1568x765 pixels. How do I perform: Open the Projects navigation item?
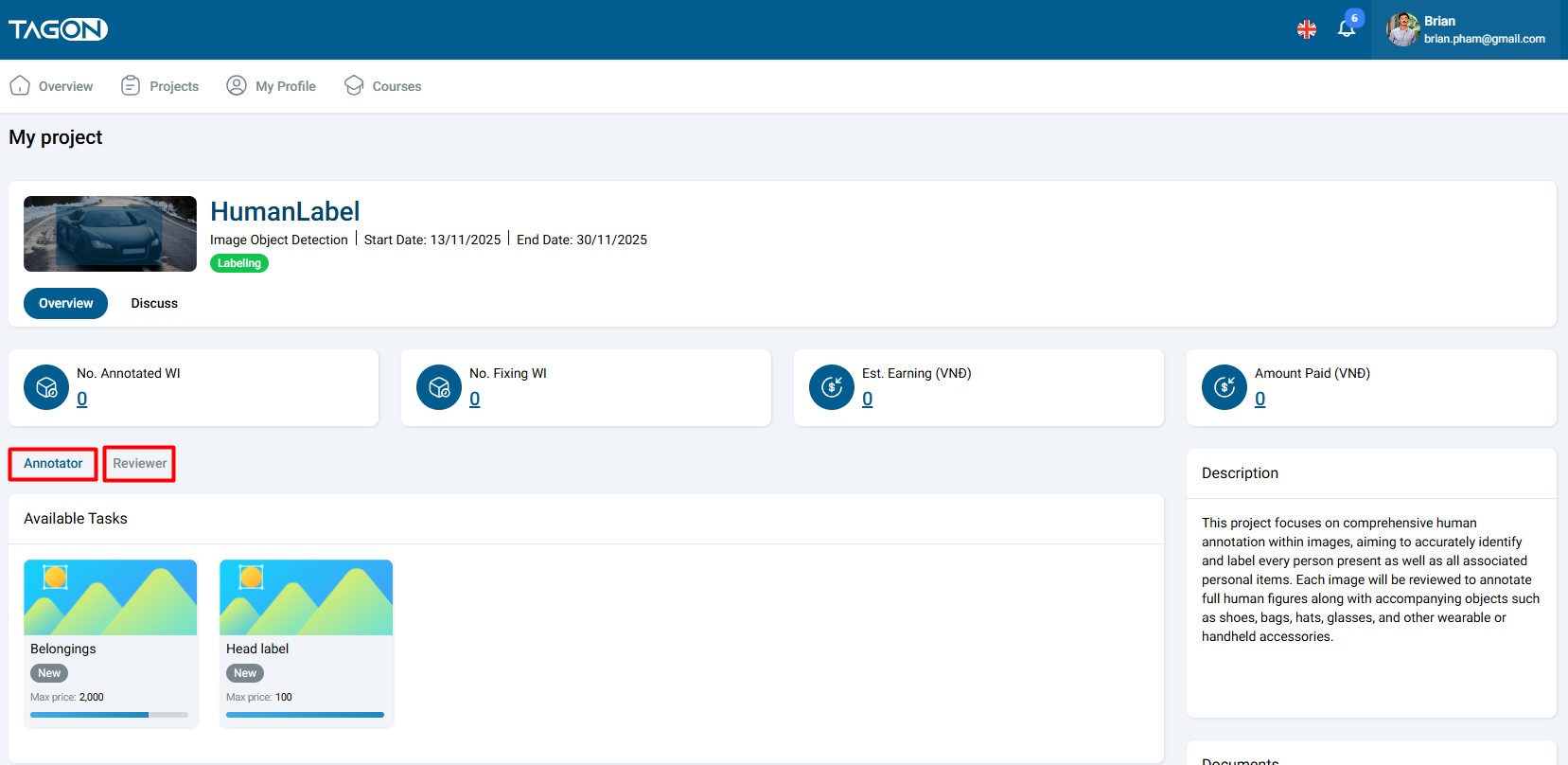click(x=160, y=86)
